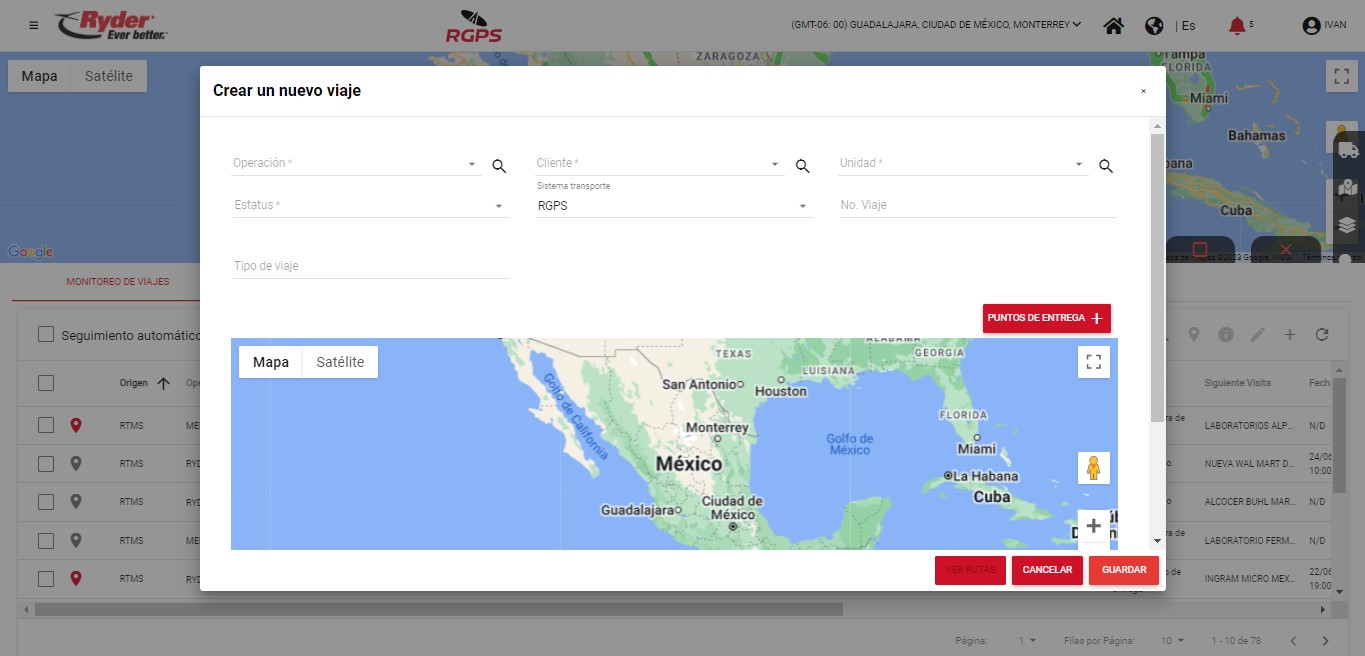The height and width of the screenshot is (656, 1365).
Task: Click the search icon next to Cliente
Action: (x=802, y=166)
